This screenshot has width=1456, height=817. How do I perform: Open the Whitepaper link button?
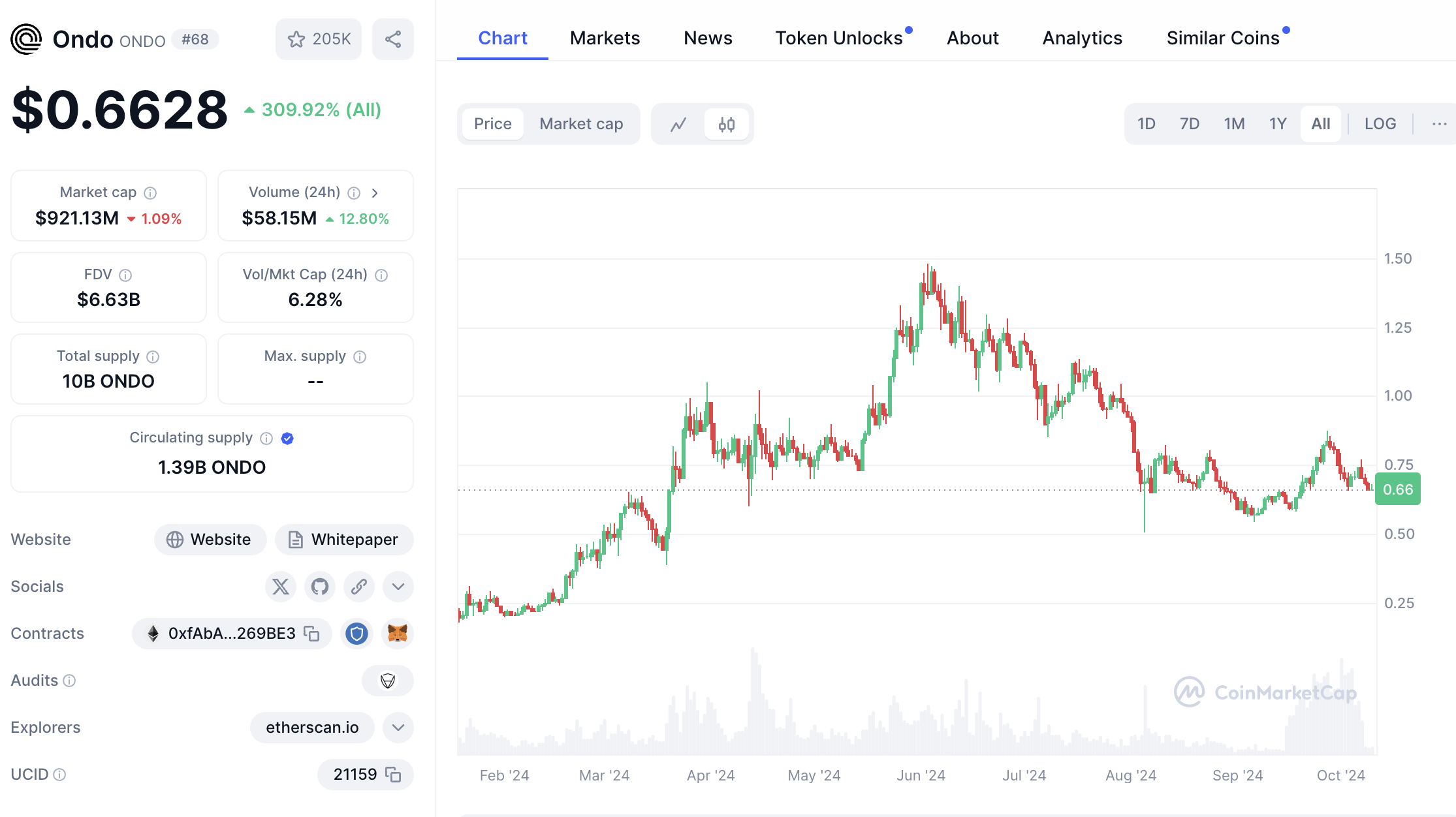(x=344, y=540)
